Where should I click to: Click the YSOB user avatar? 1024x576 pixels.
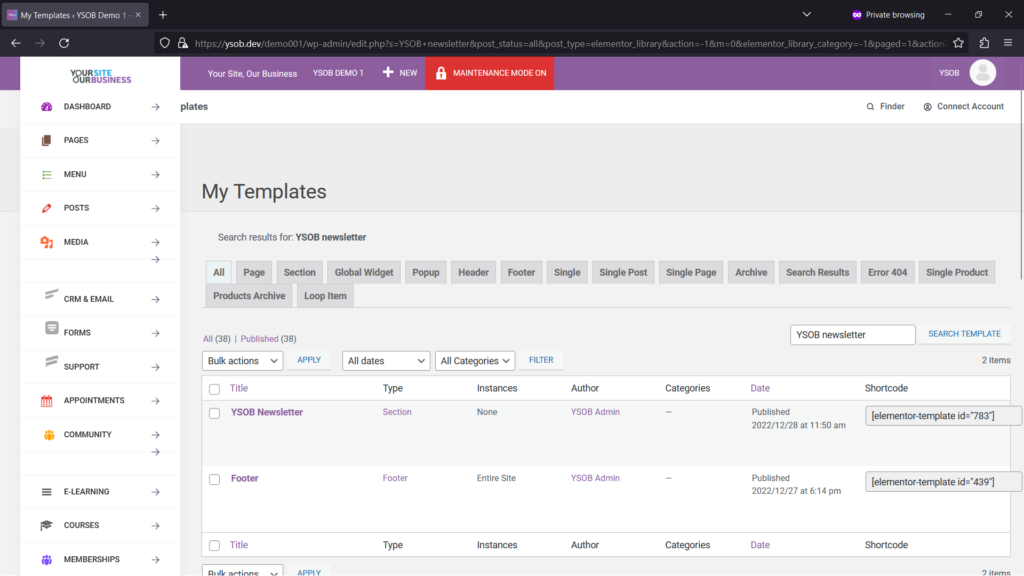tap(982, 72)
